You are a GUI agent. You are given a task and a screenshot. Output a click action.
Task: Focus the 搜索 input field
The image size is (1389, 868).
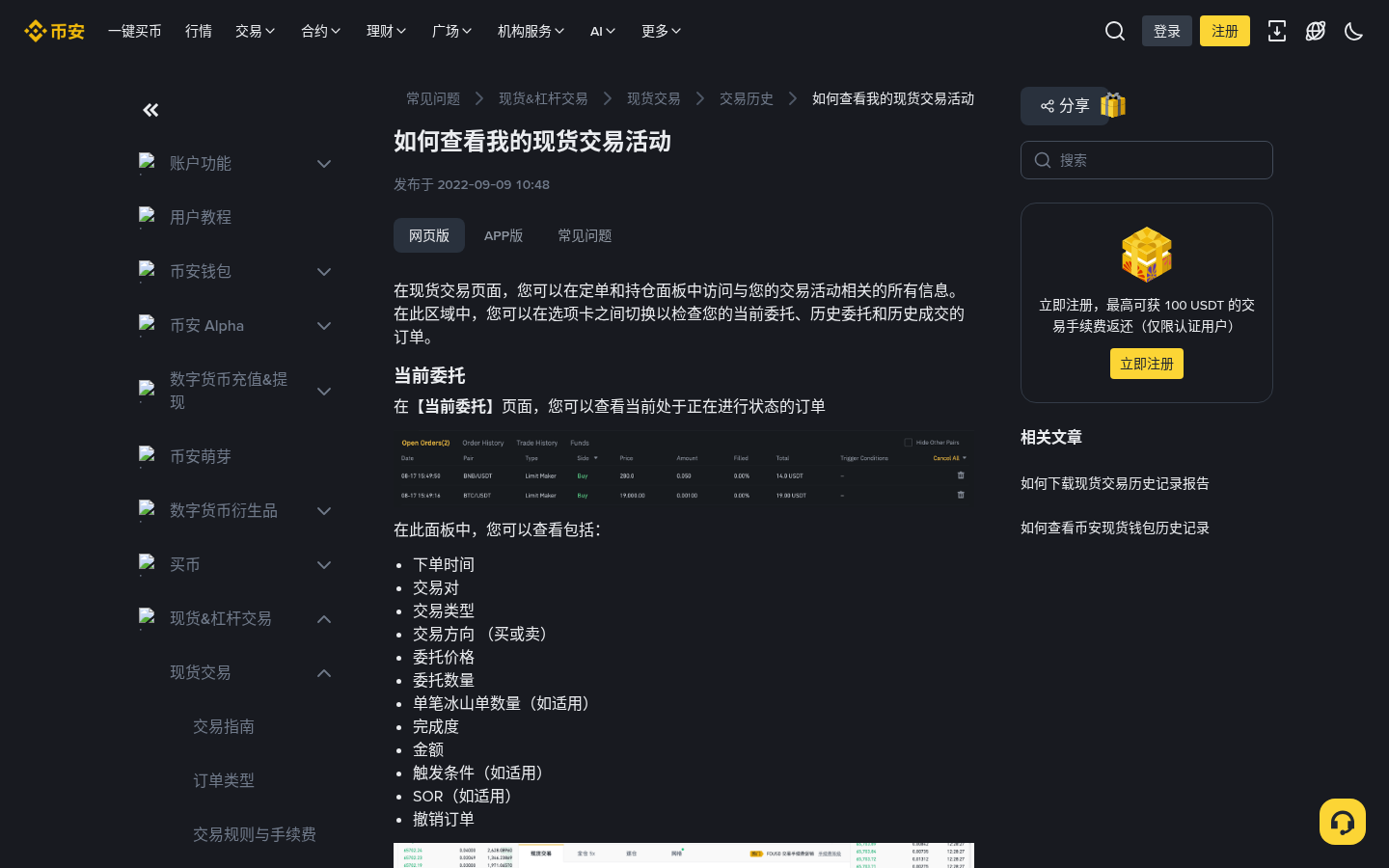click(x=1147, y=160)
